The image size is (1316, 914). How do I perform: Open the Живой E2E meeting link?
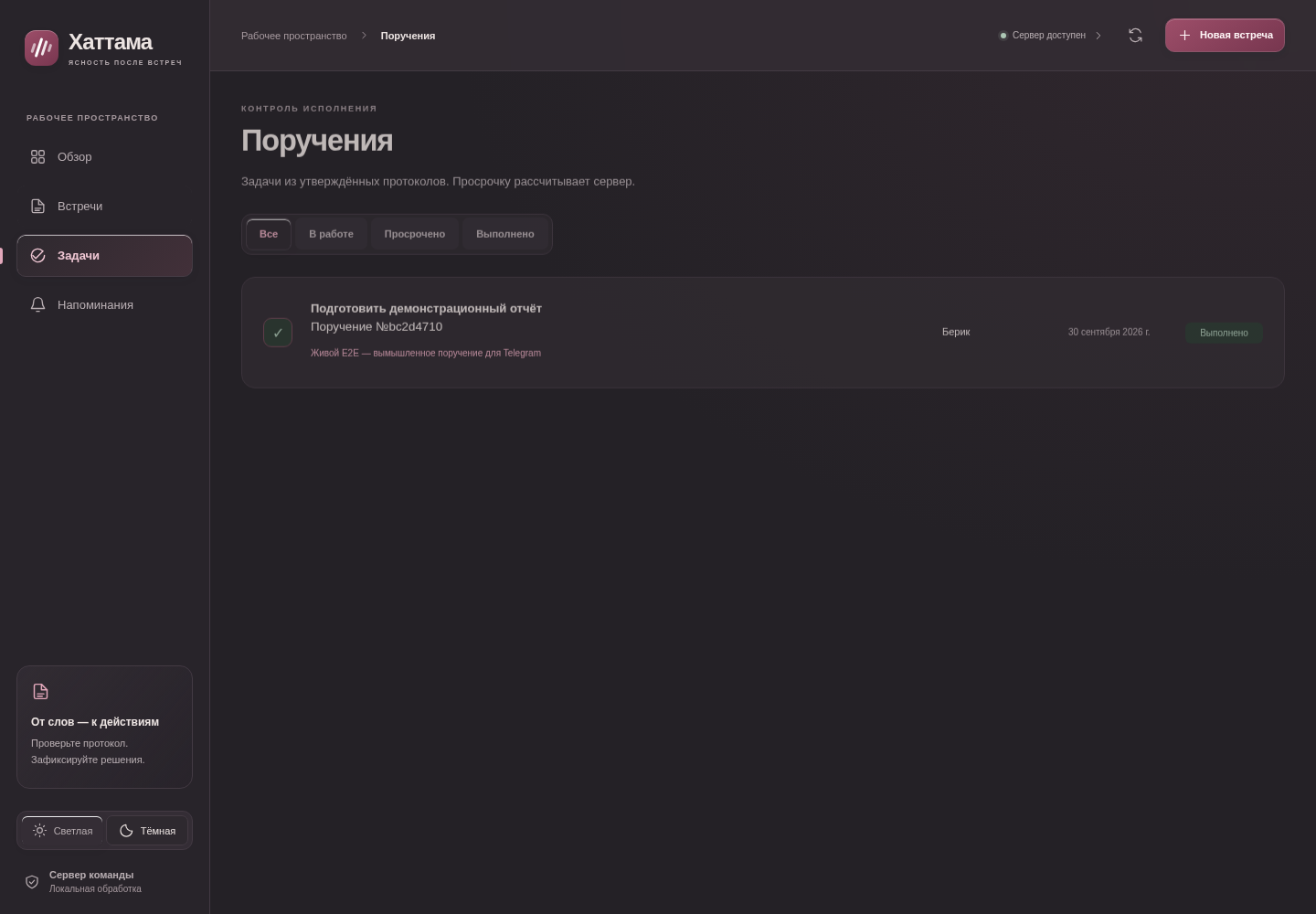click(426, 353)
